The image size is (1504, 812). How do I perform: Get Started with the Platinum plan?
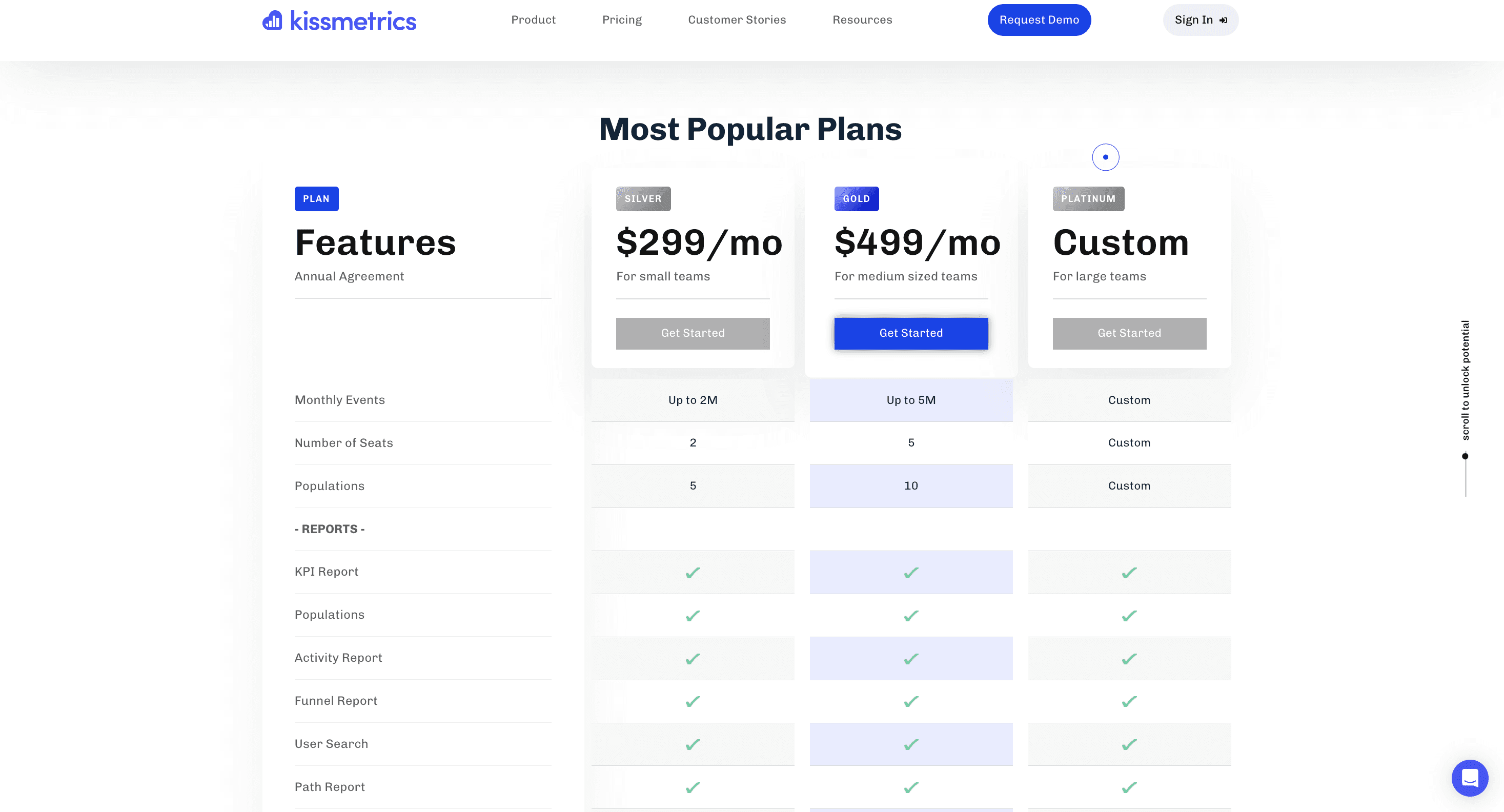coord(1129,333)
